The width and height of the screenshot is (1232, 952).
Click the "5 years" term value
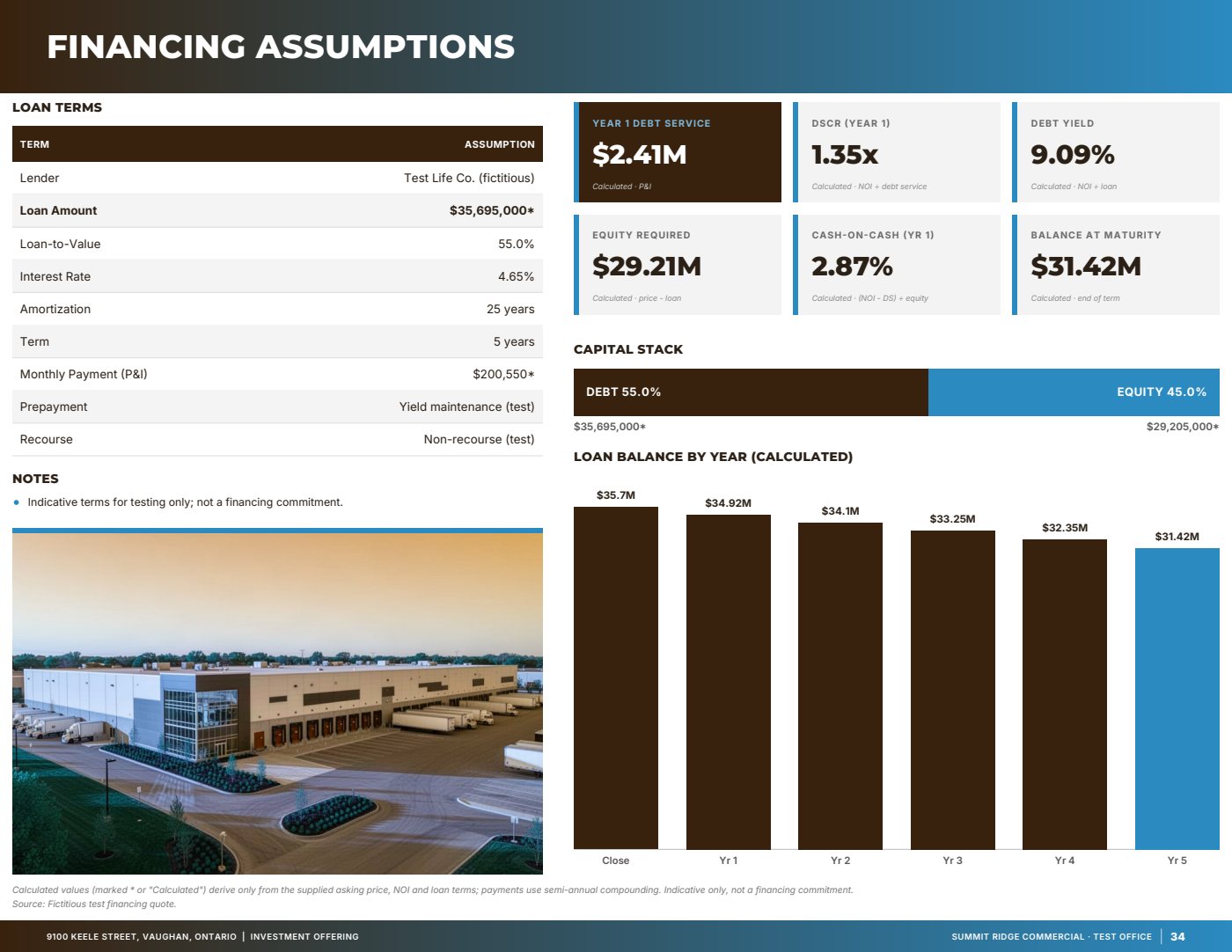click(514, 341)
